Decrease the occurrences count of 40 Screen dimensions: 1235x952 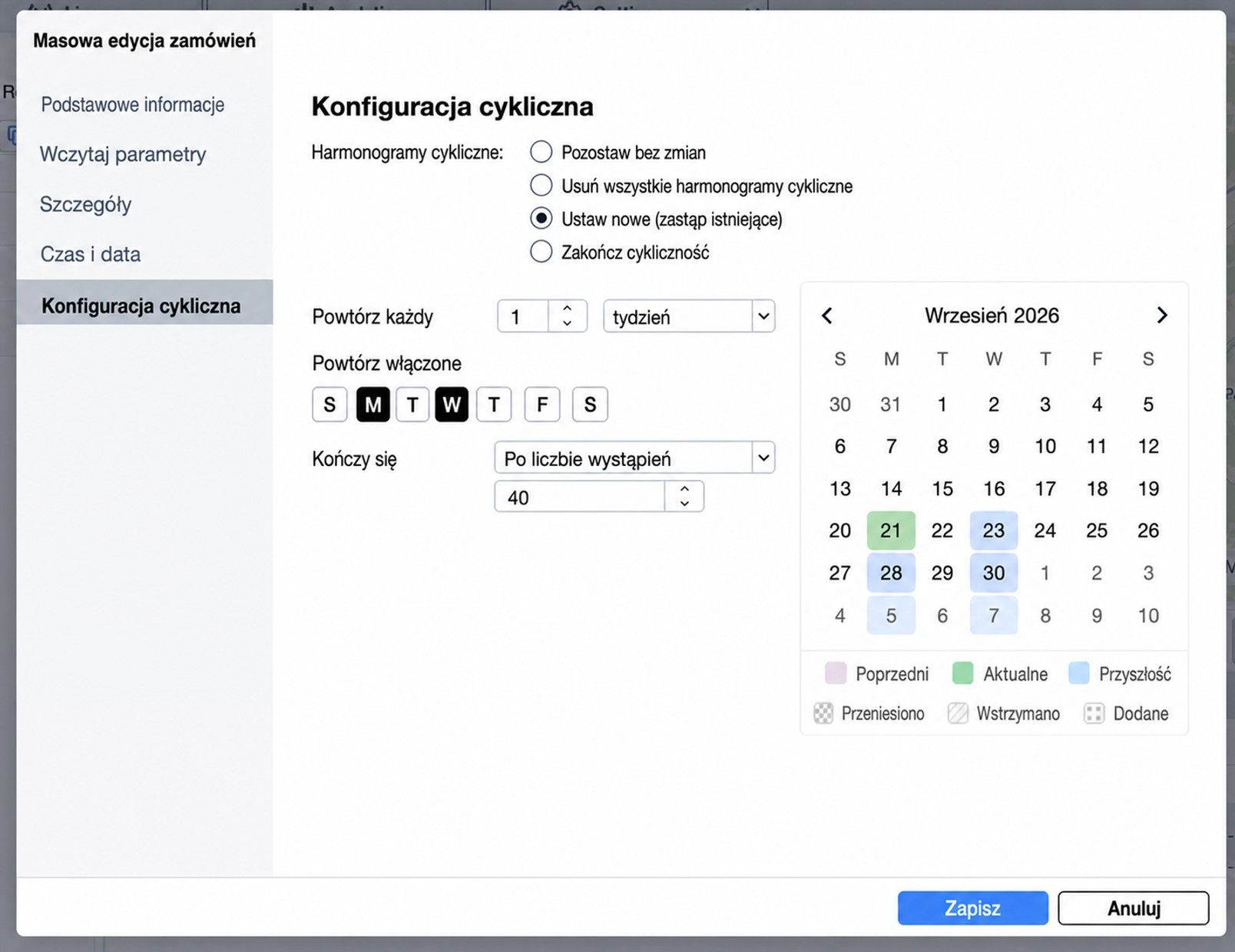pyautogui.click(x=684, y=504)
